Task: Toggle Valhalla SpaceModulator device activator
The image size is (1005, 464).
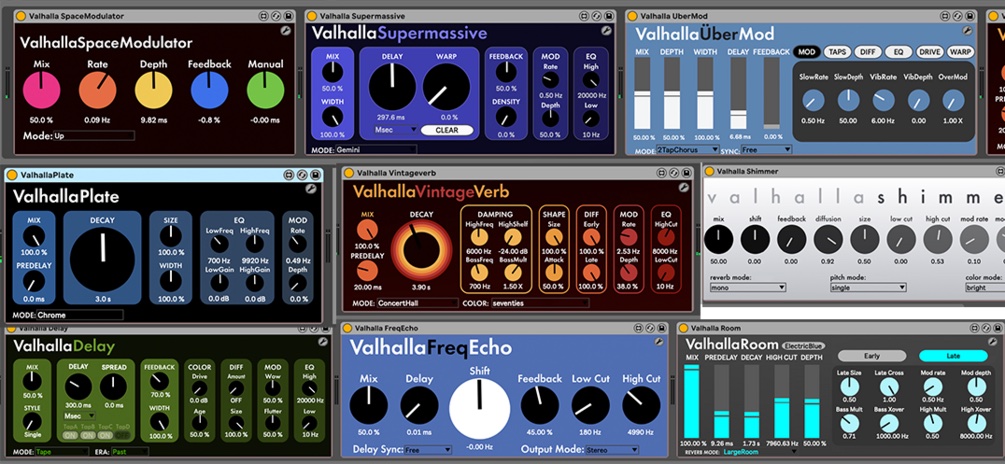Action: coord(21,15)
